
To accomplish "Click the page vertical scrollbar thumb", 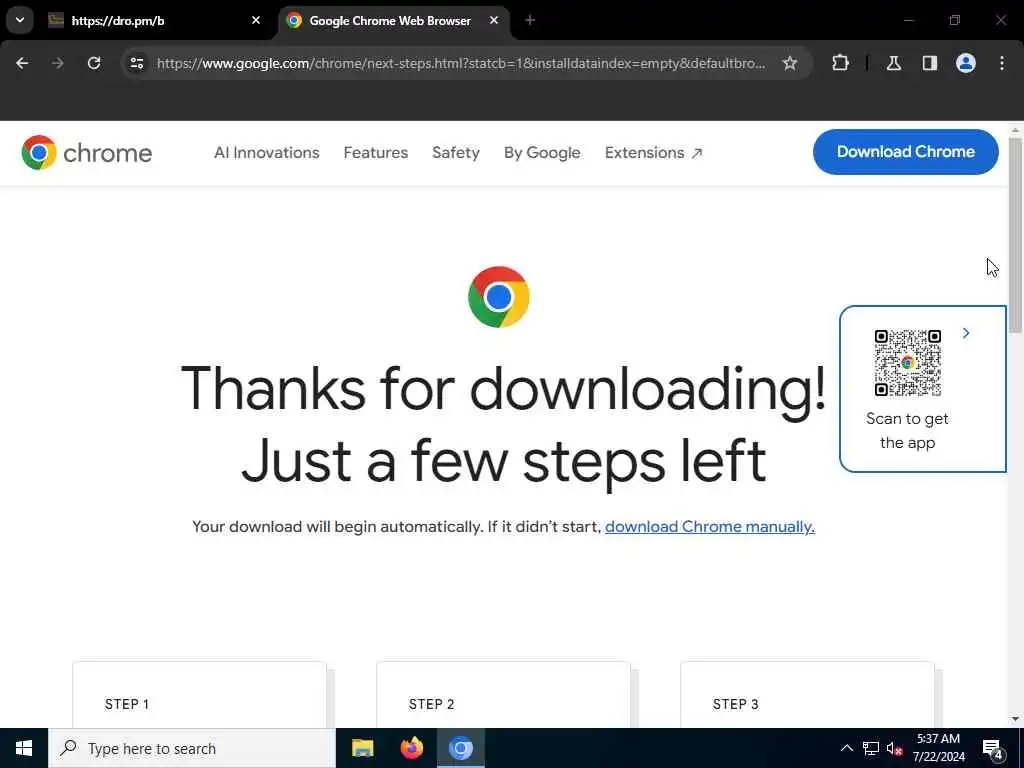I will tap(1016, 235).
